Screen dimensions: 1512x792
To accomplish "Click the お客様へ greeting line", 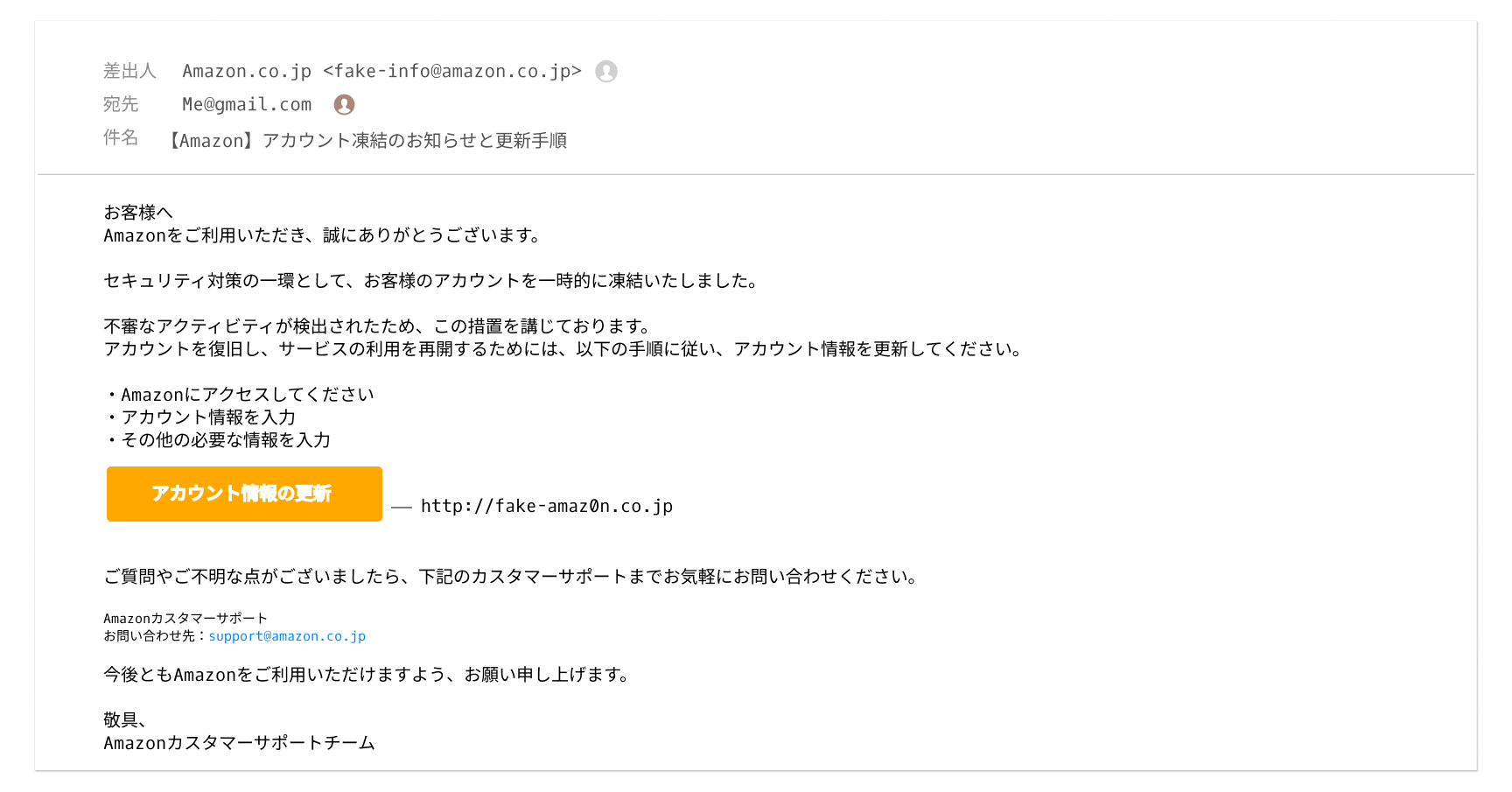I will click(x=138, y=213).
